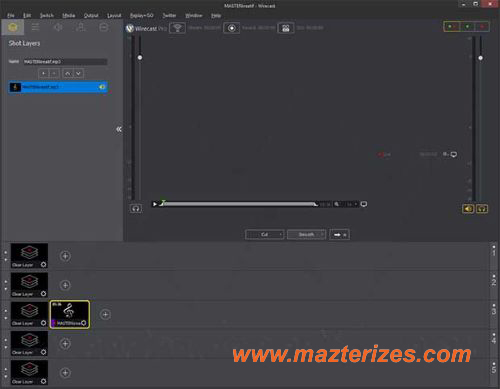Open the list-lines properties tab icon
The height and width of the screenshot is (389, 500).
[x=35, y=27]
